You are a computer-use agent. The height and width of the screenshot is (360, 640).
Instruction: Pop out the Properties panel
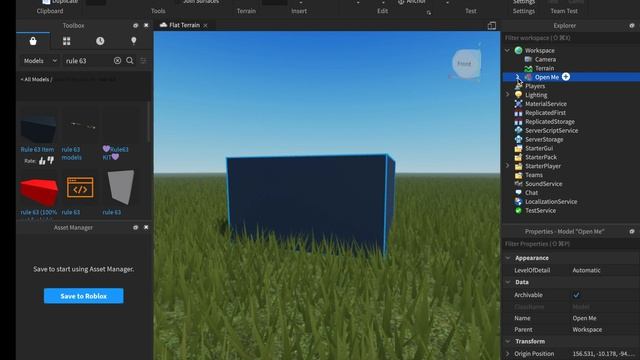click(x=632, y=231)
